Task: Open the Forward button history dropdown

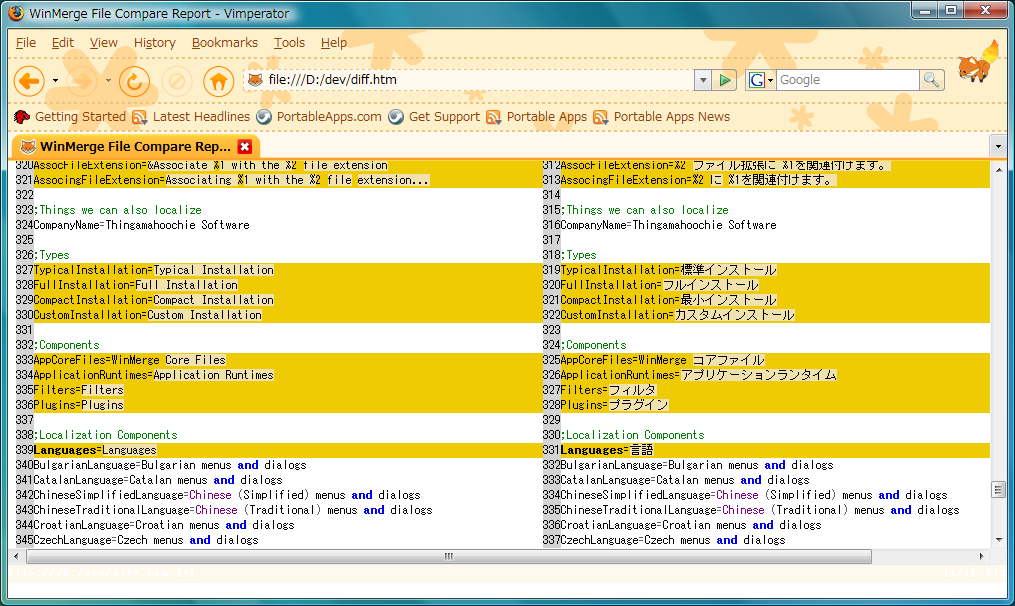Action: [x=108, y=81]
